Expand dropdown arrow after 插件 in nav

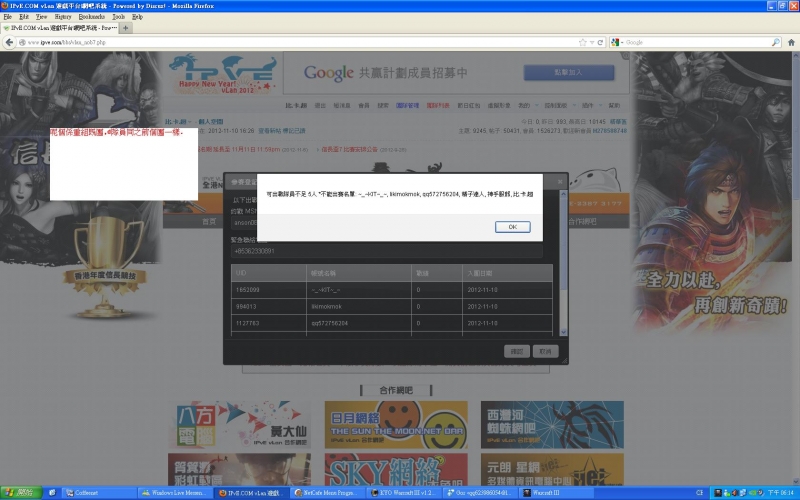click(601, 106)
